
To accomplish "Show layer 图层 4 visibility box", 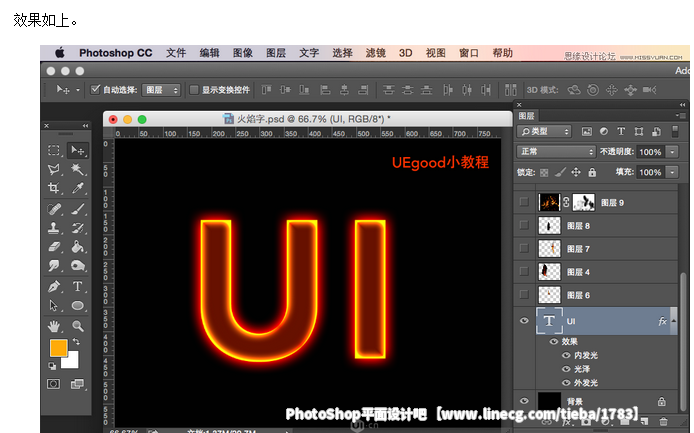I will pyautogui.click(x=524, y=271).
